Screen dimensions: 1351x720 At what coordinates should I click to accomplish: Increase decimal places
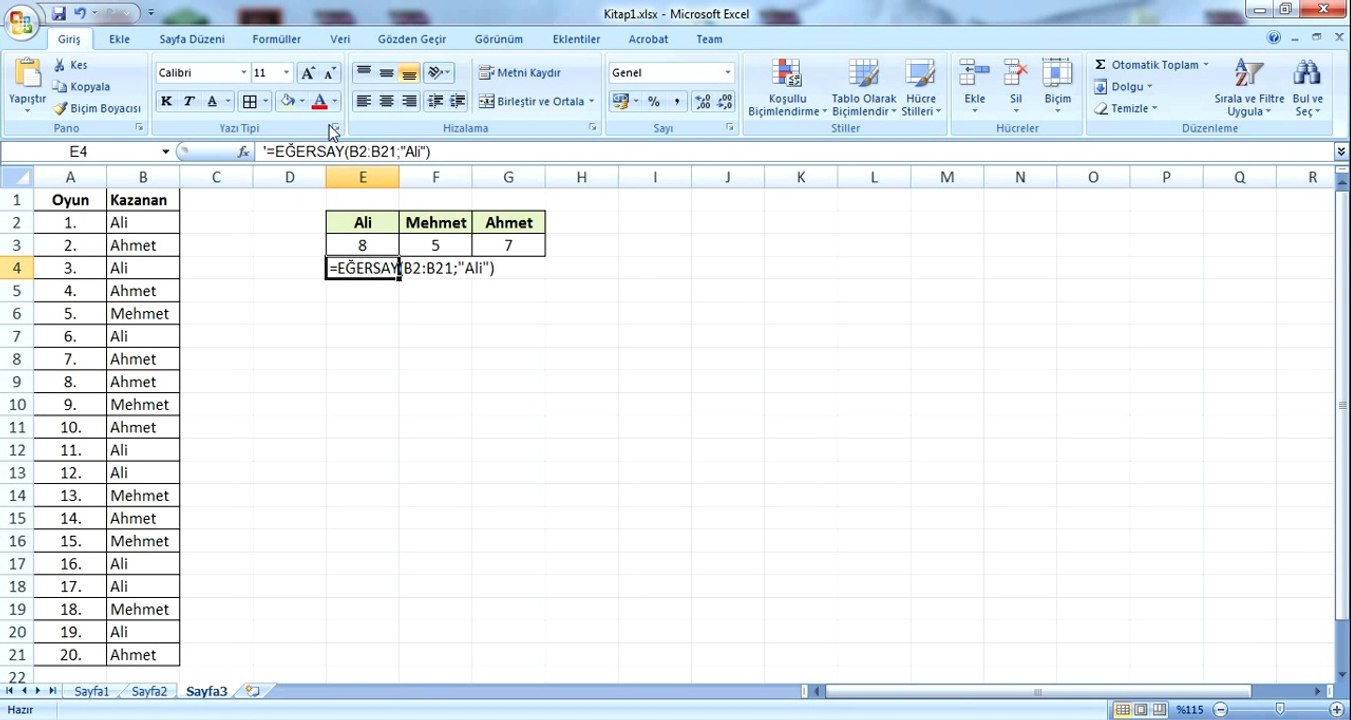click(702, 101)
